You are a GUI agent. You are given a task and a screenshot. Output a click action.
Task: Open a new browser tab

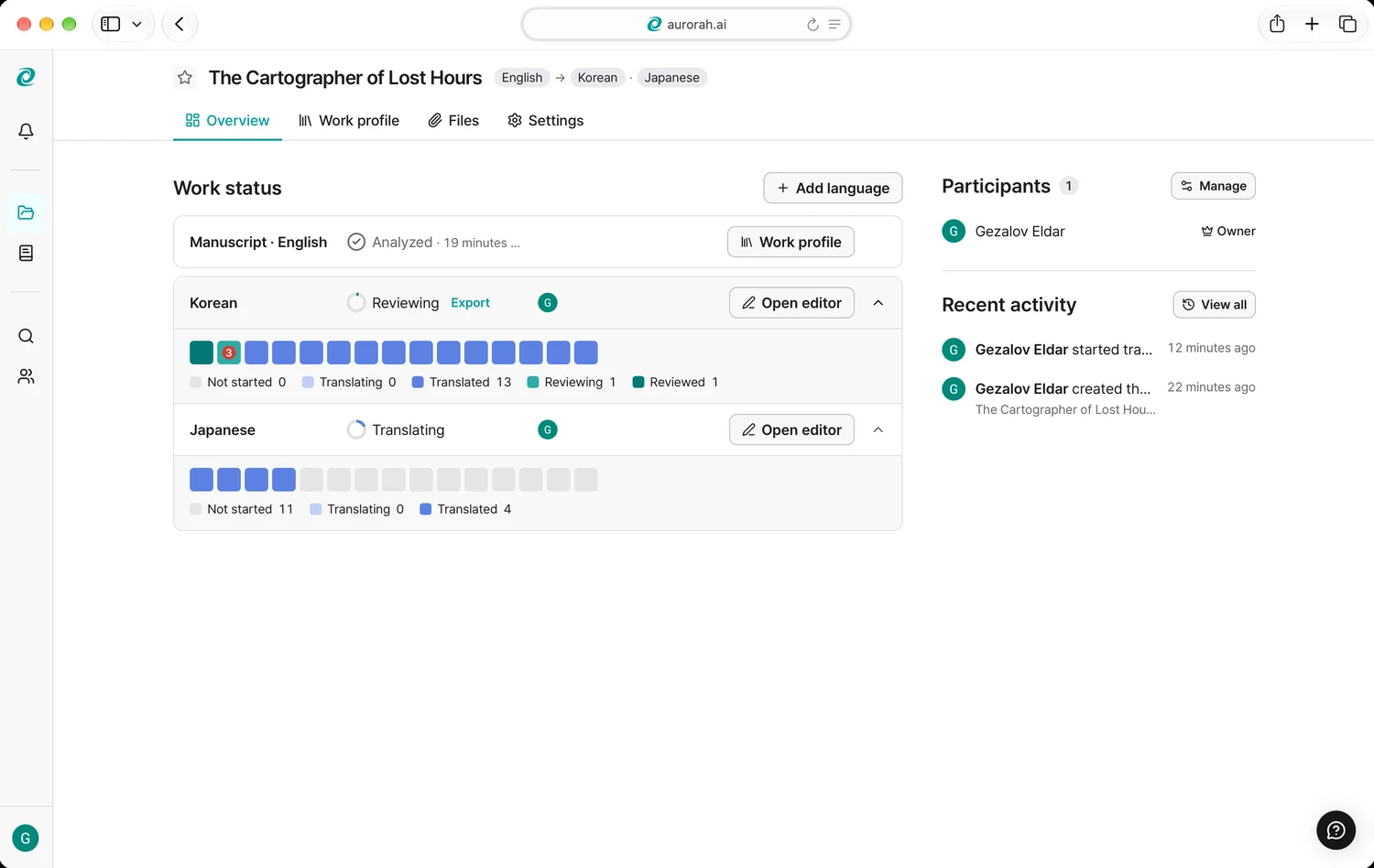(1312, 24)
